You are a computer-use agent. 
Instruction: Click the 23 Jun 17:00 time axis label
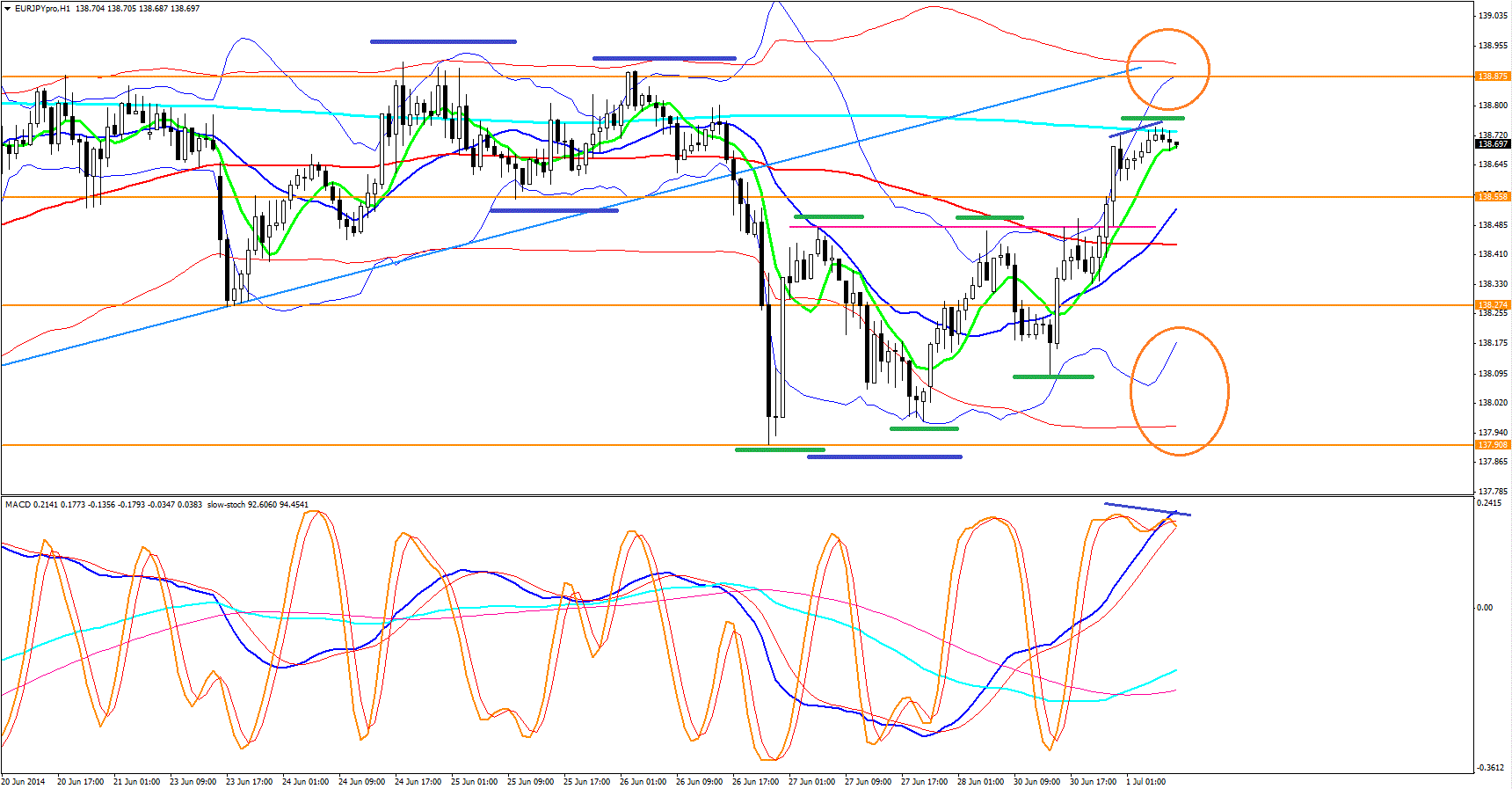pyautogui.click(x=249, y=782)
